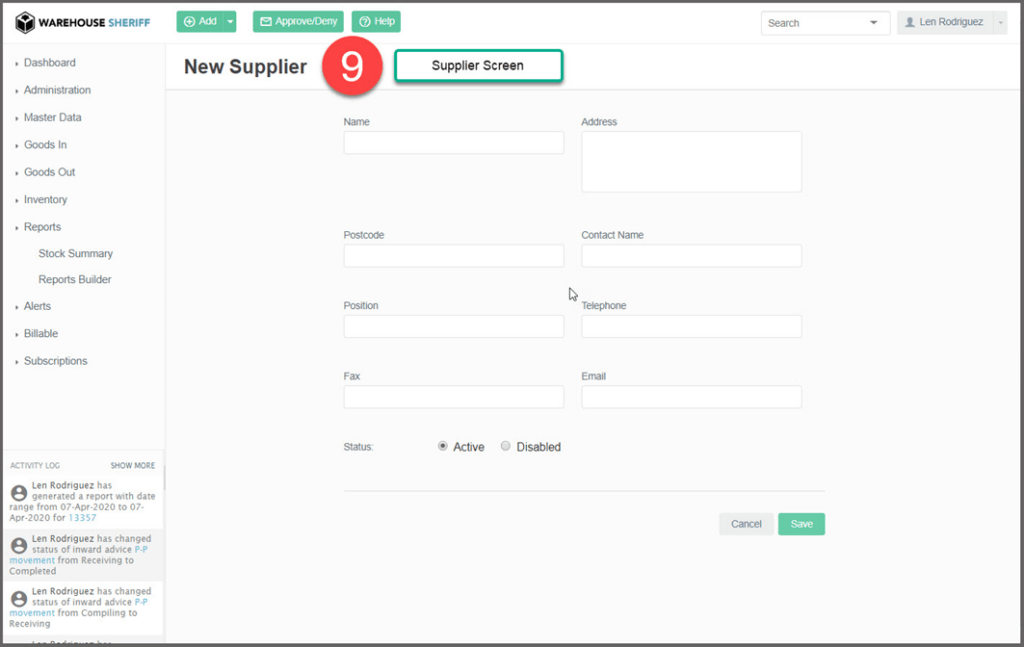Select the Active status radio button

(443, 446)
